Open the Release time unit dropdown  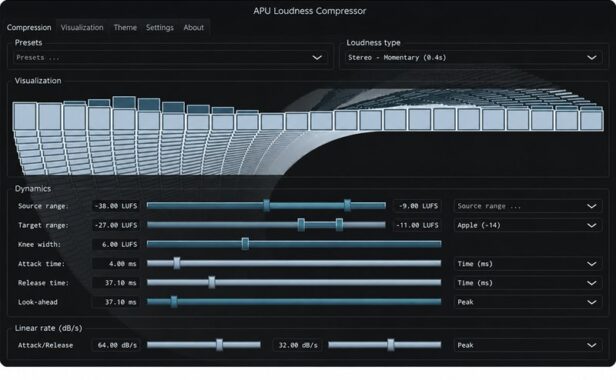click(x=528, y=283)
